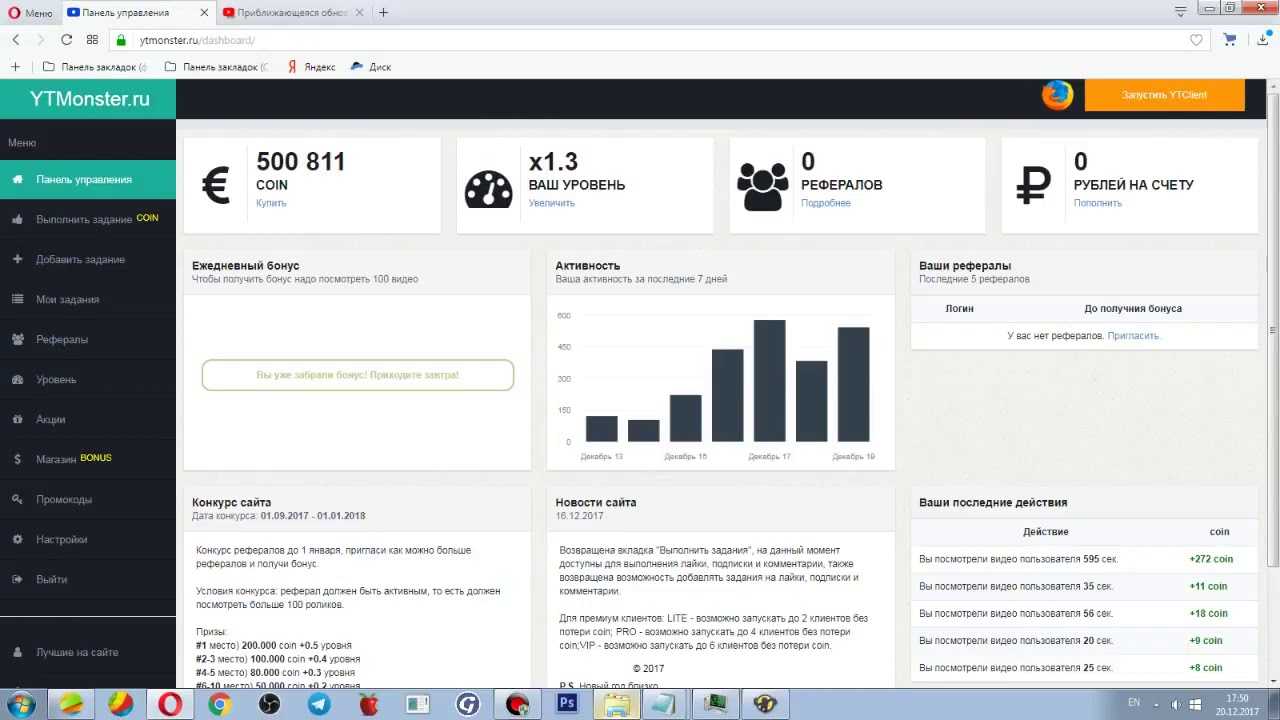Show hidden tray icons arrow
Viewport: 1280px width, 720px height.
click(x=1157, y=704)
